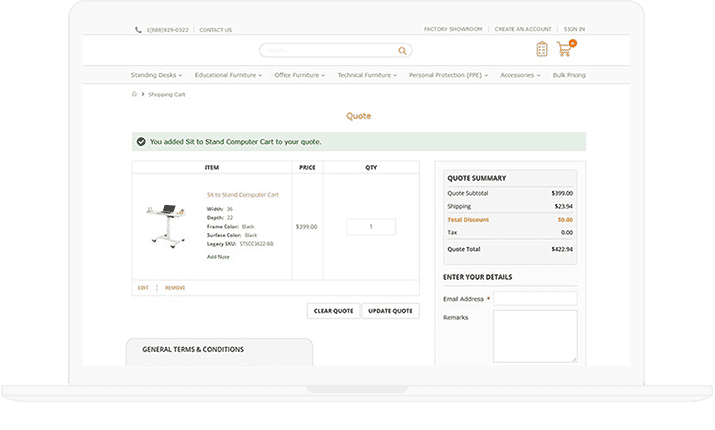Click the Email Address input field
The height and width of the screenshot is (430, 715).
(535, 298)
